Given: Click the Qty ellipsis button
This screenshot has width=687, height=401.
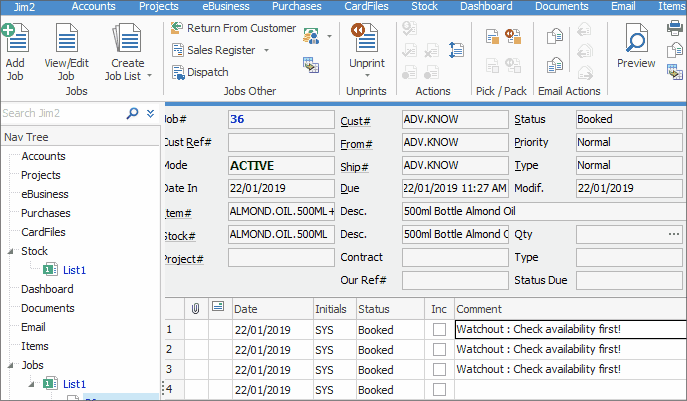Looking at the screenshot, I should [673, 234].
